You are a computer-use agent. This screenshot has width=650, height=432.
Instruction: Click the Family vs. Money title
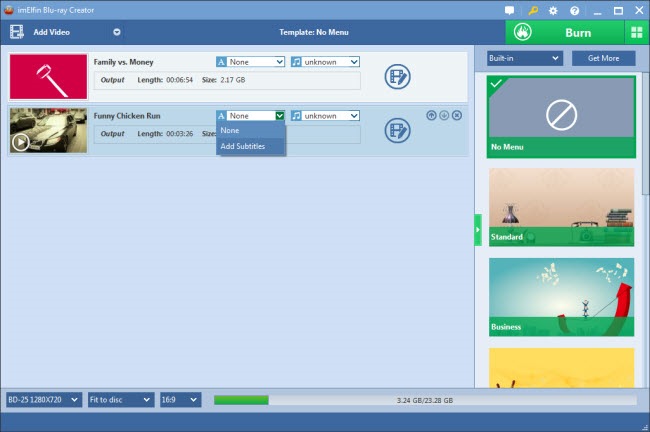(x=124, y=62)
